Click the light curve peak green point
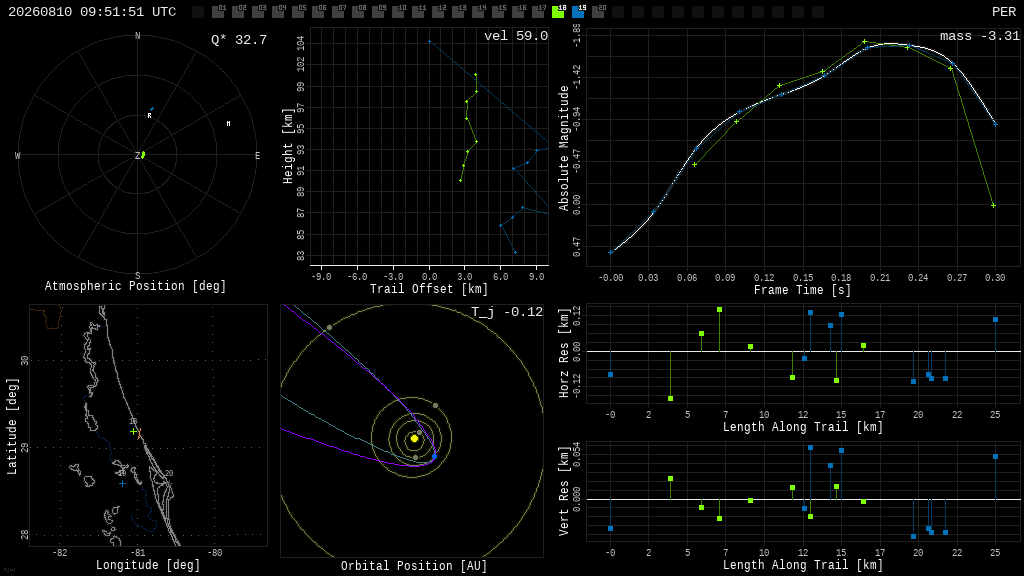 865,42
